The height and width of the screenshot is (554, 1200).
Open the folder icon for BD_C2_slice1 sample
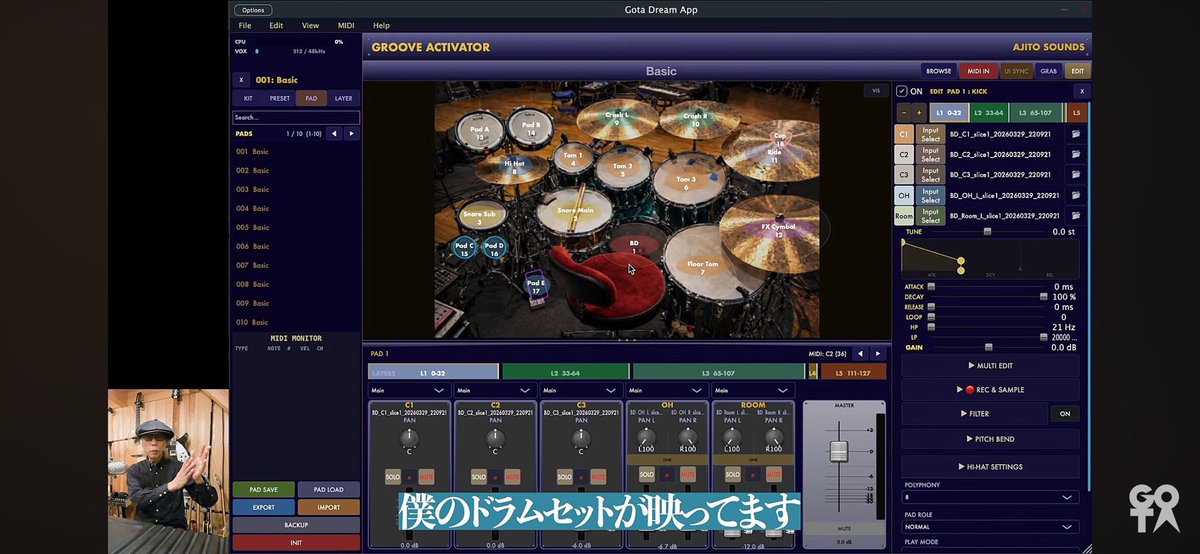point(1076,154)
